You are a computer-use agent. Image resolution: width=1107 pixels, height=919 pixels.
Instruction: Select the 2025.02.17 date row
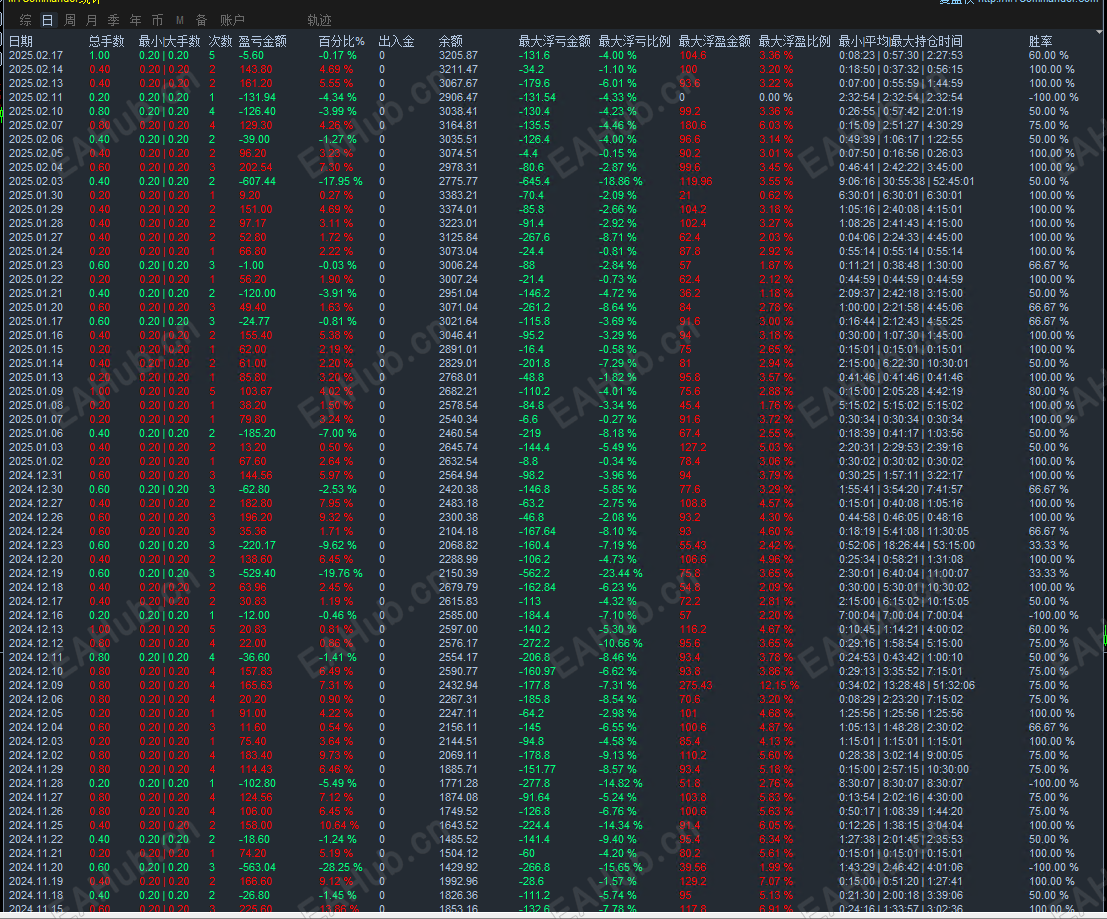tap(35, 55)
